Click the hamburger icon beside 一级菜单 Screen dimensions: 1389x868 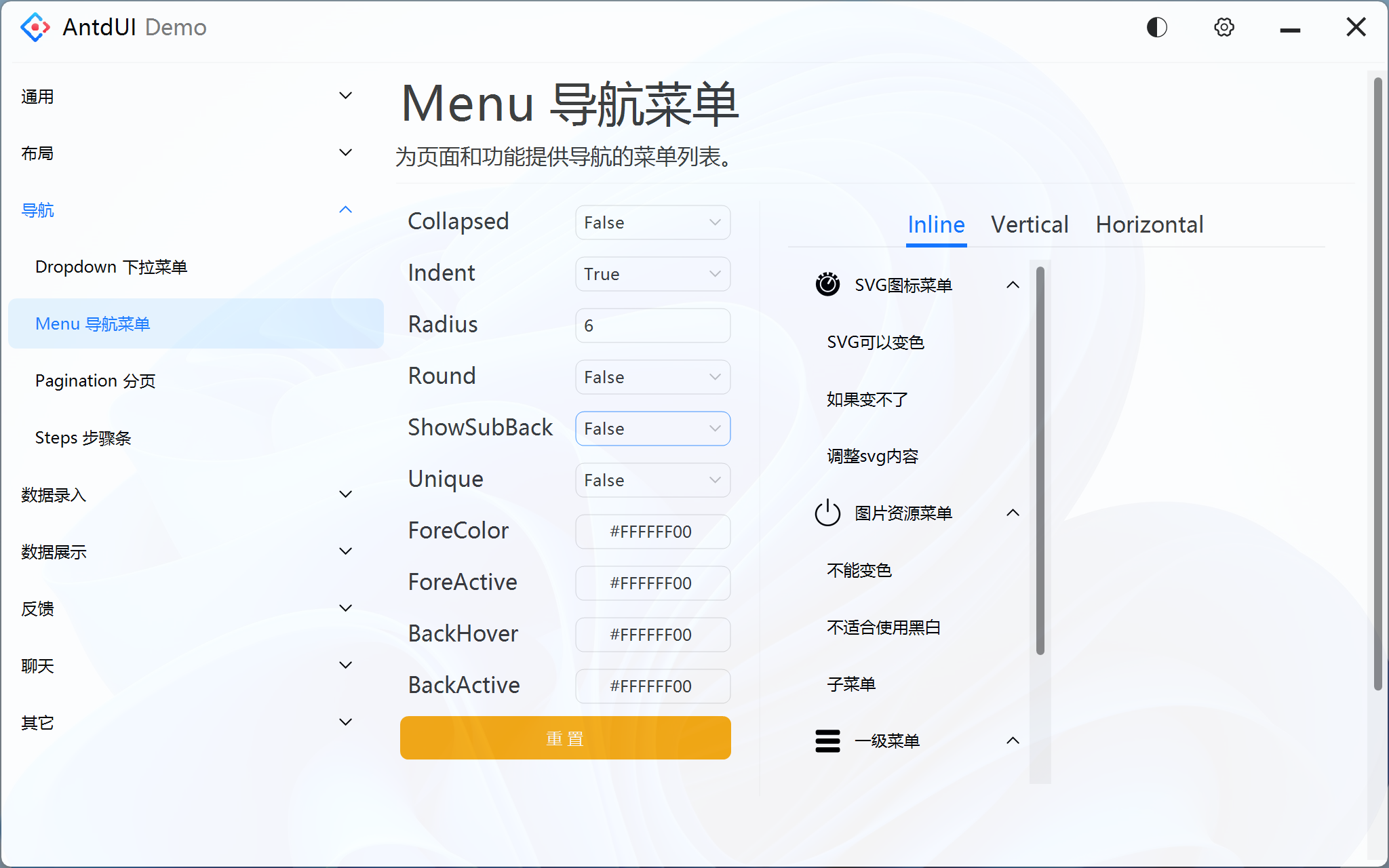pyautogui.click(x=827, y=741)
